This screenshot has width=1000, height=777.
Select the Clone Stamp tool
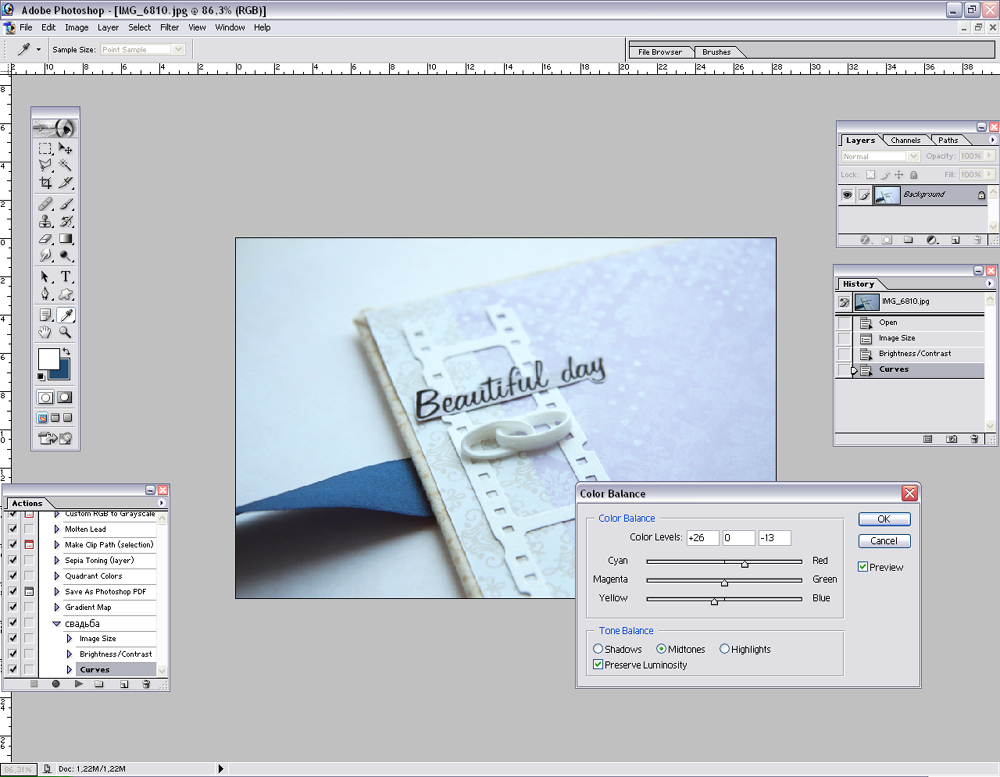(x=45, y=221)
